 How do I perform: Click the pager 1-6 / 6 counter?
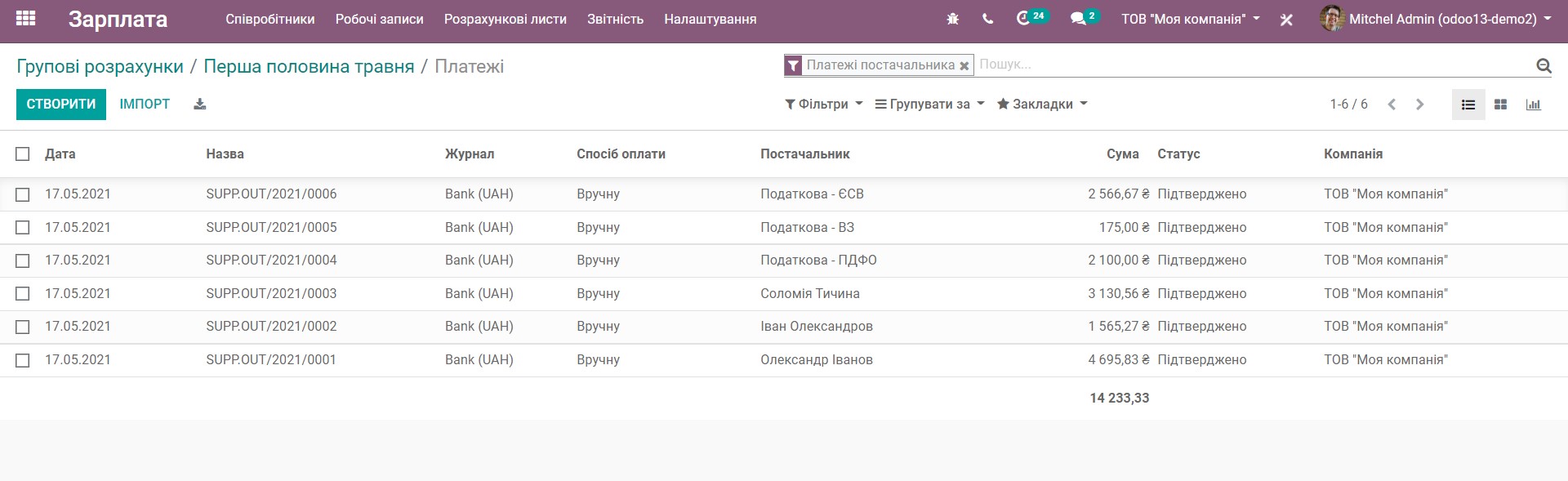point(1348,105)
